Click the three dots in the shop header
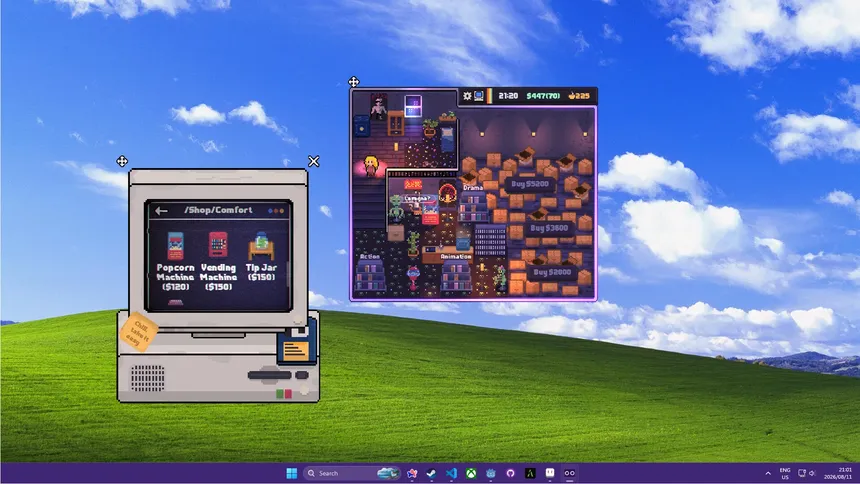Image resolution: width=860 pixels, height=484 pixels. 276,211
